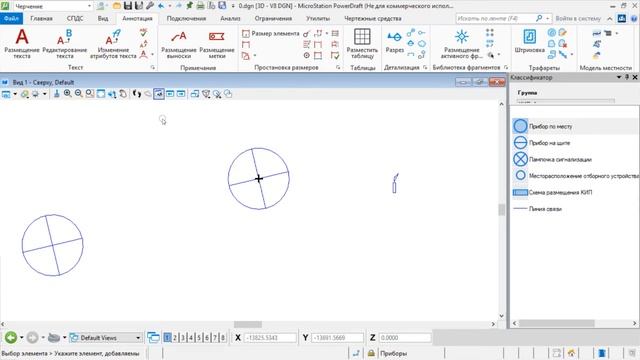The width and height of the screenshot is (640, 360).
Task: Select the Размещение текста tool
Action: click(22, 44)
